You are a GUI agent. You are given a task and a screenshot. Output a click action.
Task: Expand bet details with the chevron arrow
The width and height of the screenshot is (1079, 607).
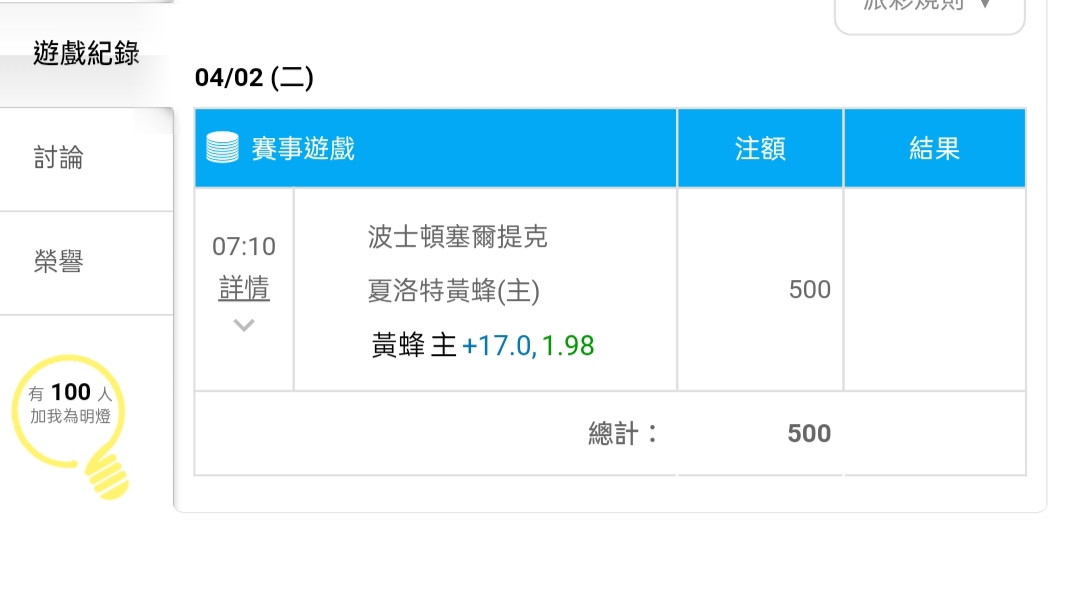click(244, 325)
